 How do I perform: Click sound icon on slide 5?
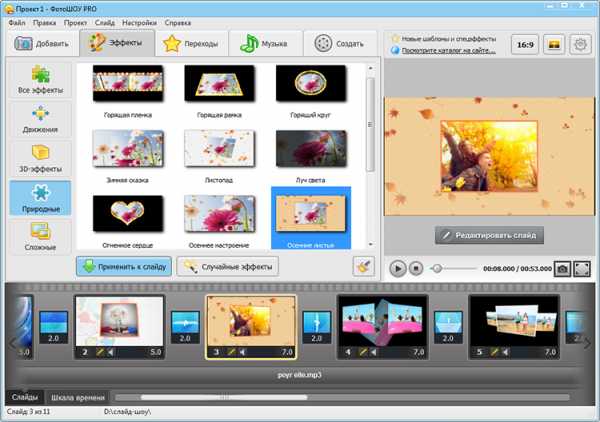[505, 352]
